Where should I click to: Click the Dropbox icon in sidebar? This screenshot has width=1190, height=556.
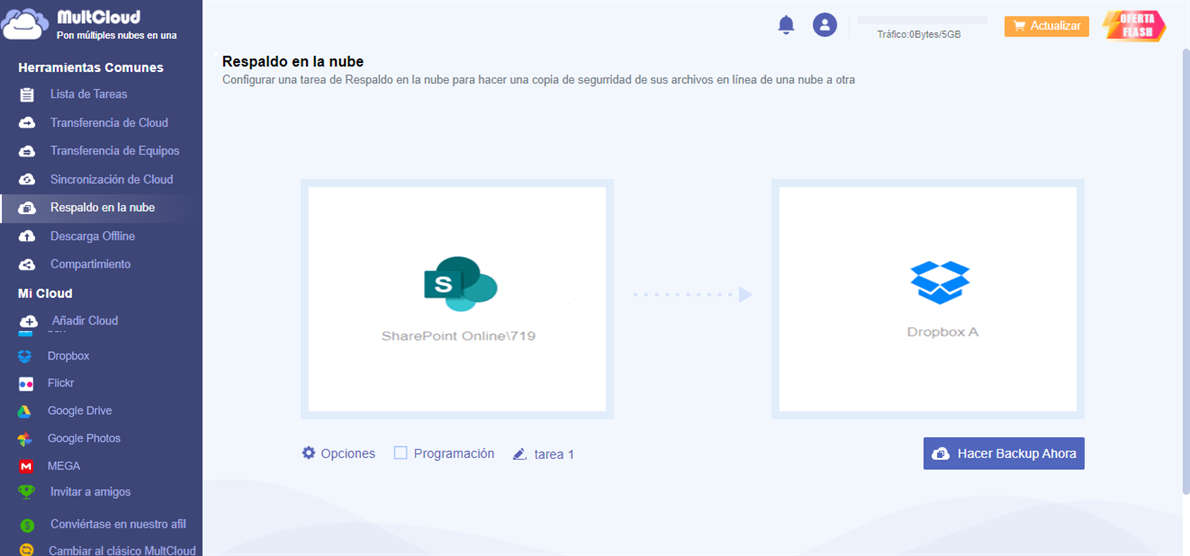(25, 356)
